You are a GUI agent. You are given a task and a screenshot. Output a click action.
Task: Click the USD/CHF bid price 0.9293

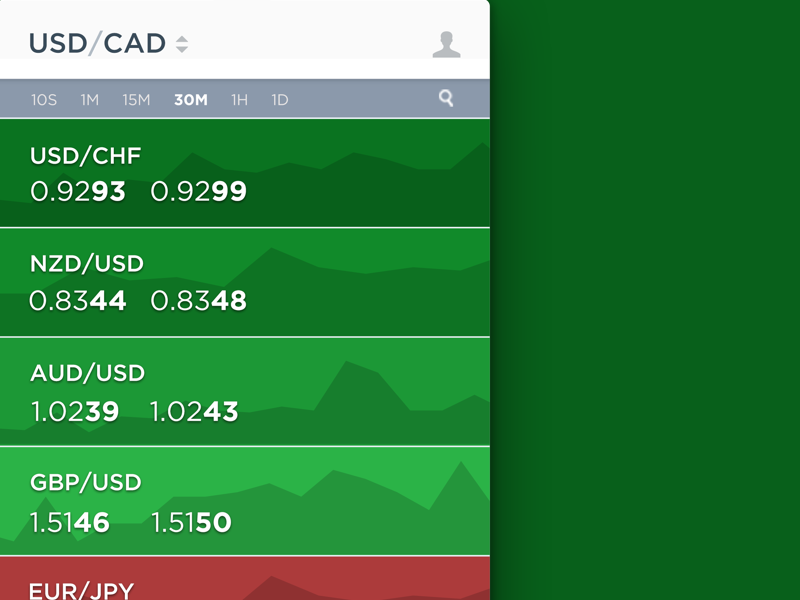(78, 192)
